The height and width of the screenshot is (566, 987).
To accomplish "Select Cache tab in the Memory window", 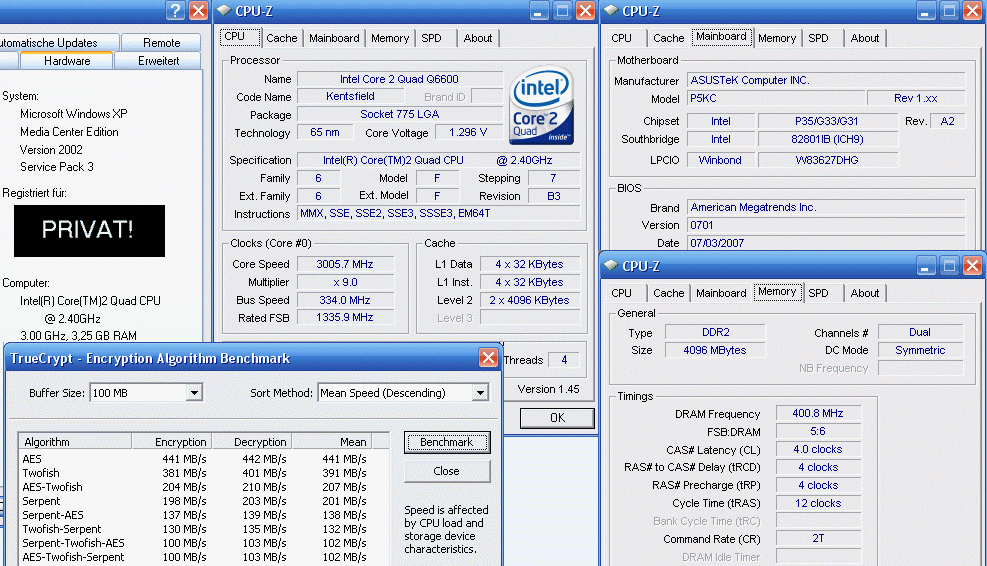I will (x=668, y=293).
